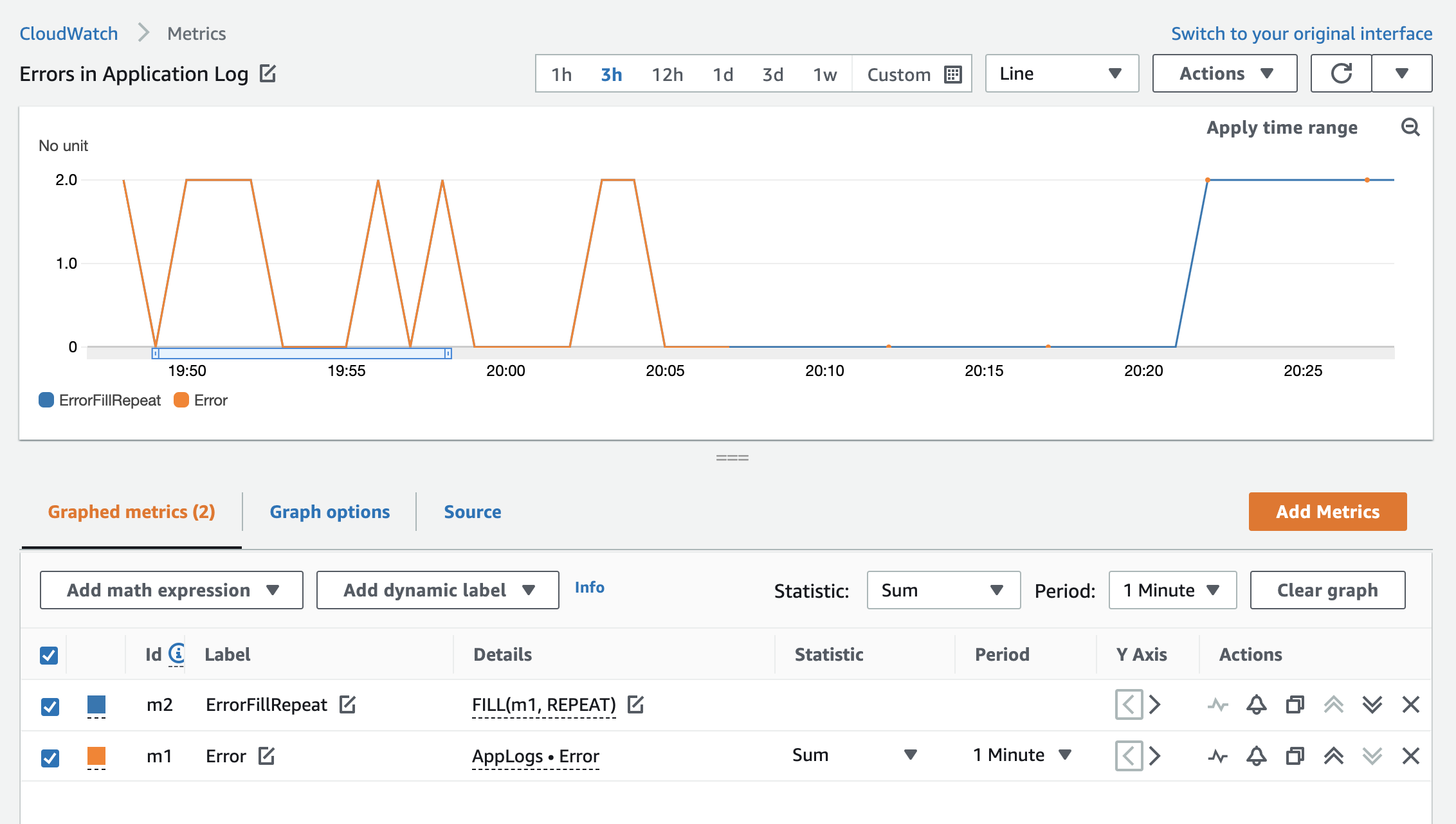
Task: Duplicate the m1 Error metric
Action: pyautogui.click(x=1295, y=756)
